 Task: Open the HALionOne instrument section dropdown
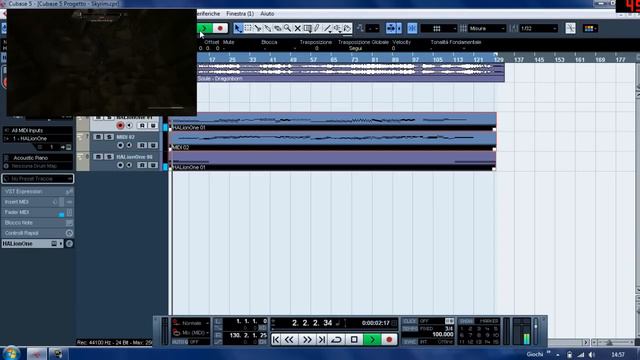coord(33,244)
